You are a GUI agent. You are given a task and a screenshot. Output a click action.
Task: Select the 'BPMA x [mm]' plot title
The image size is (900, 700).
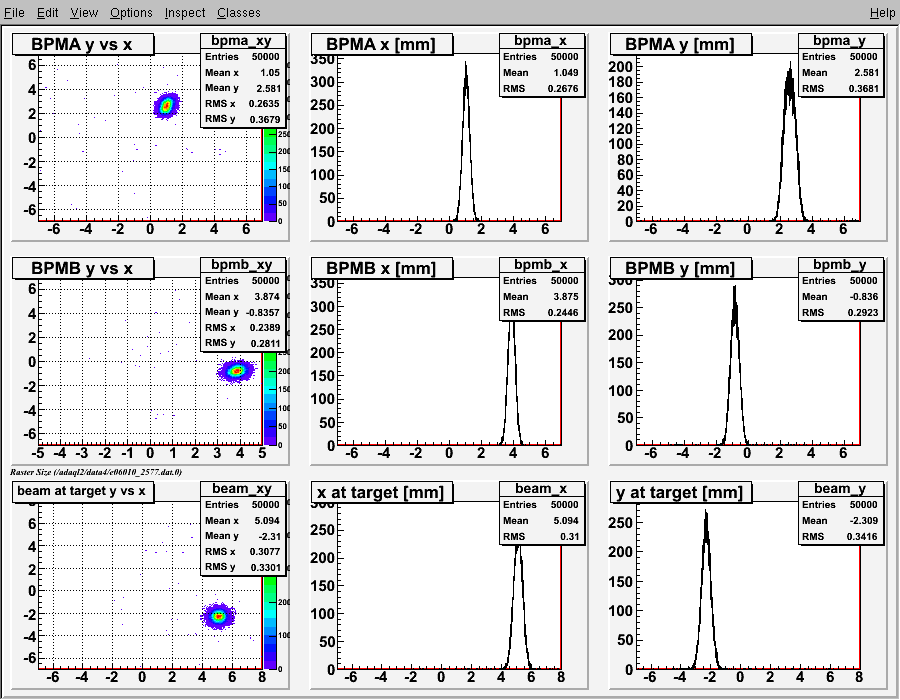click(x=382, y=44)
